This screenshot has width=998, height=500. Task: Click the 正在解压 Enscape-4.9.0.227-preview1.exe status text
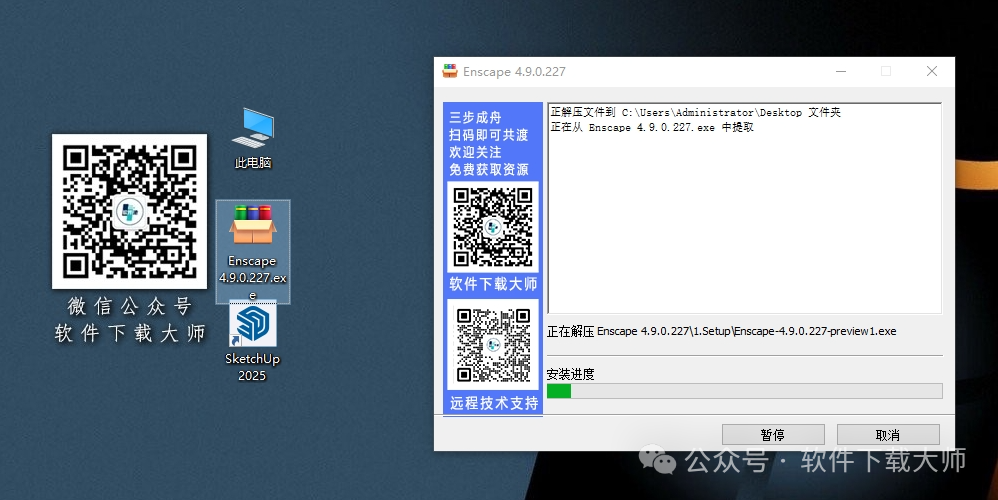coord(722,331)
